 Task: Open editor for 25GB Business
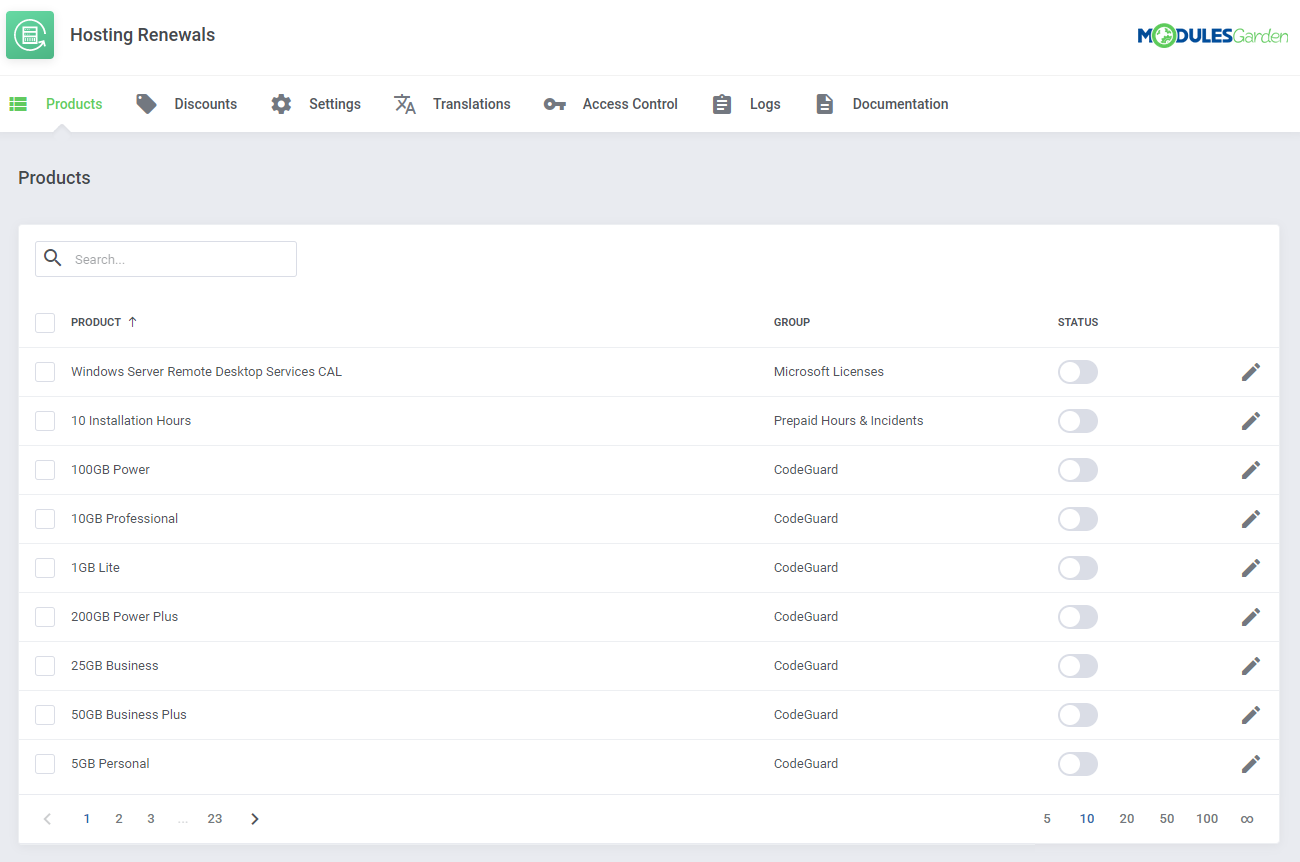[x=1251, y=666]
